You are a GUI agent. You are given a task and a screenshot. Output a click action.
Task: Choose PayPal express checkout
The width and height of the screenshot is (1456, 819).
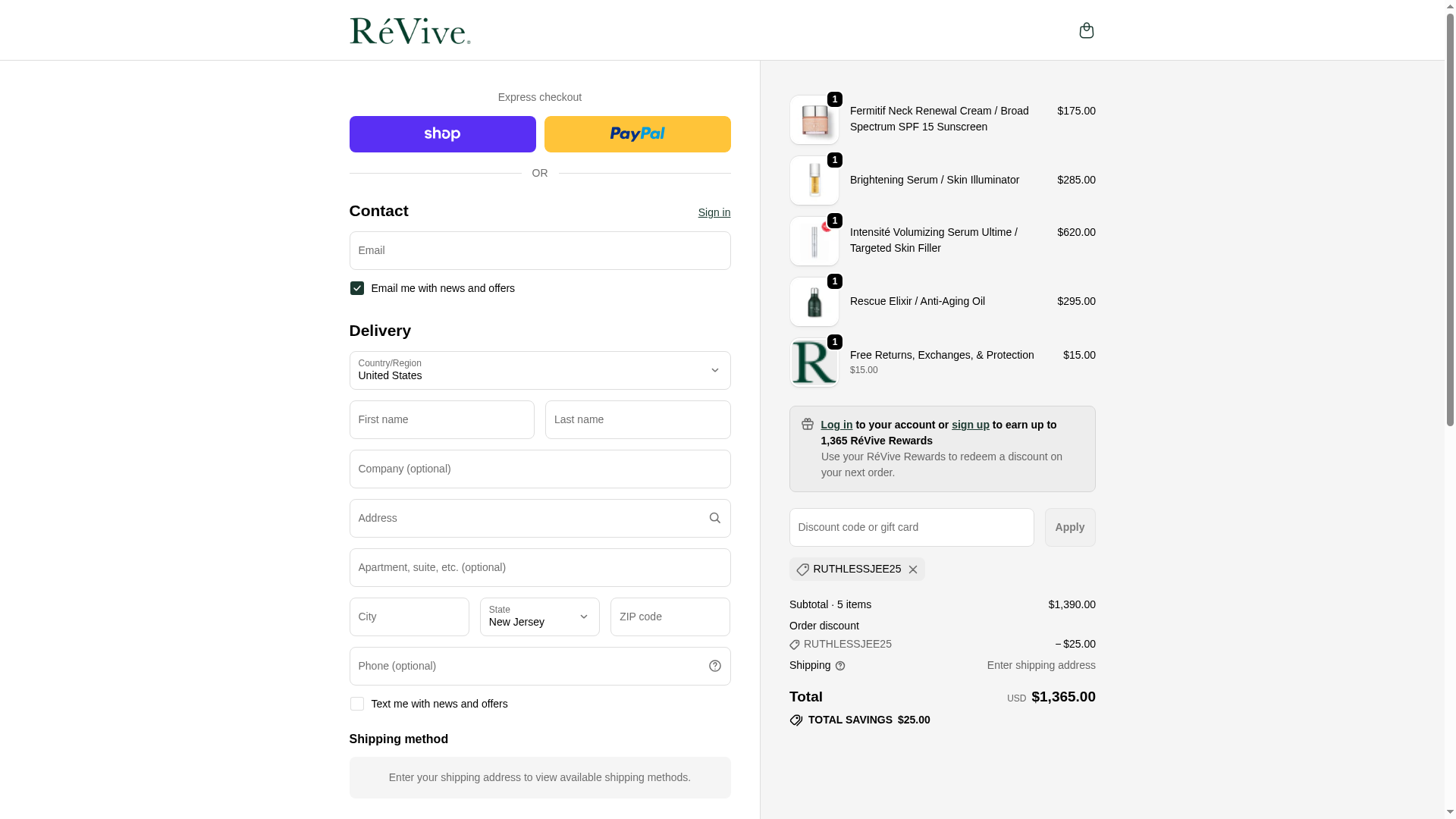click(637, 134)
